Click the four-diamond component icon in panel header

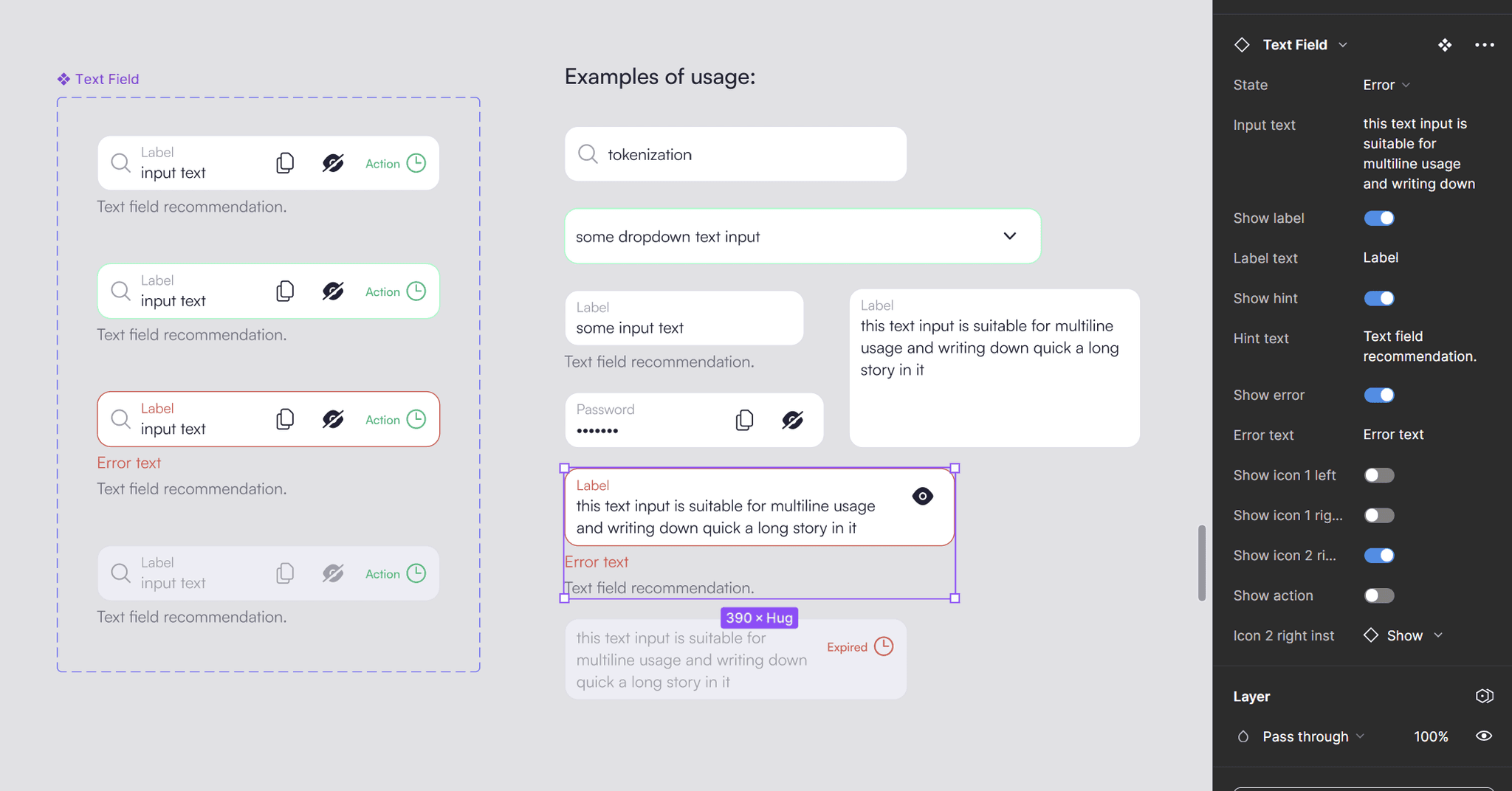1445,45
